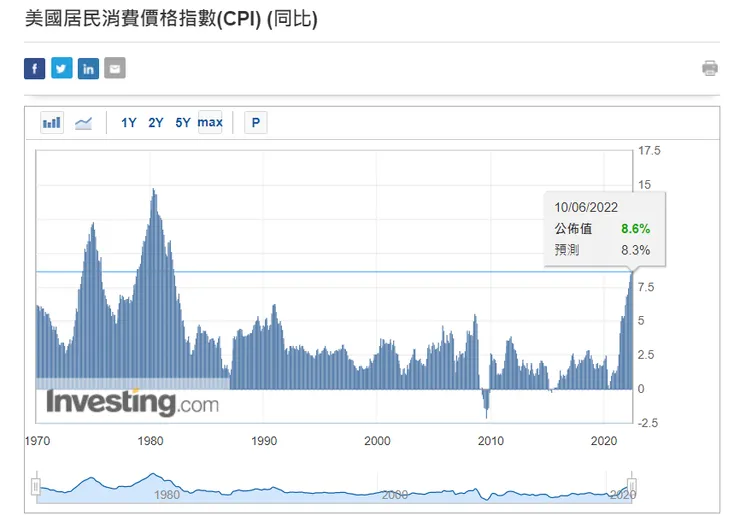The width and height of the screenshot is (740, 515).
Task: Click the 2010 label on x-axis
Action: 491,441
